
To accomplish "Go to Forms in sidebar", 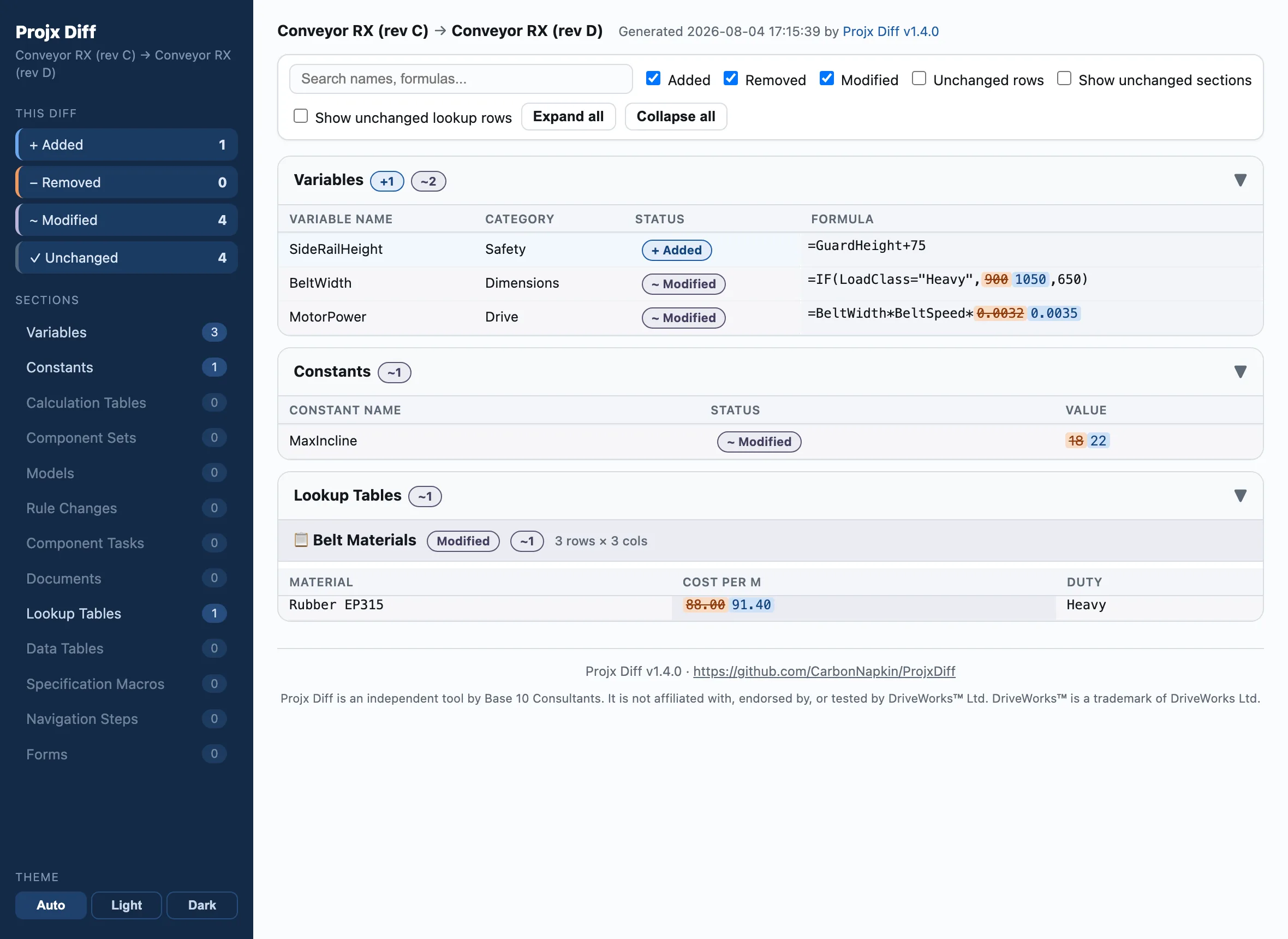I will 126,754.
